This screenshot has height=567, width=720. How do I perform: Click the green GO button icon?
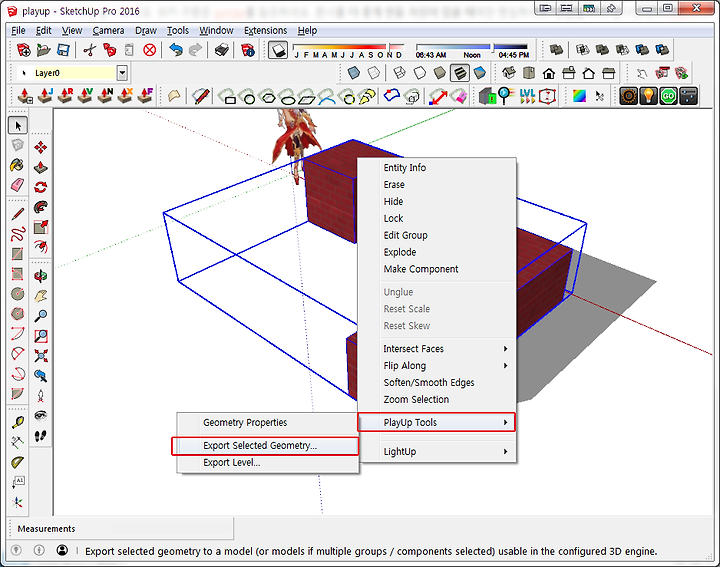pos(668,96)
